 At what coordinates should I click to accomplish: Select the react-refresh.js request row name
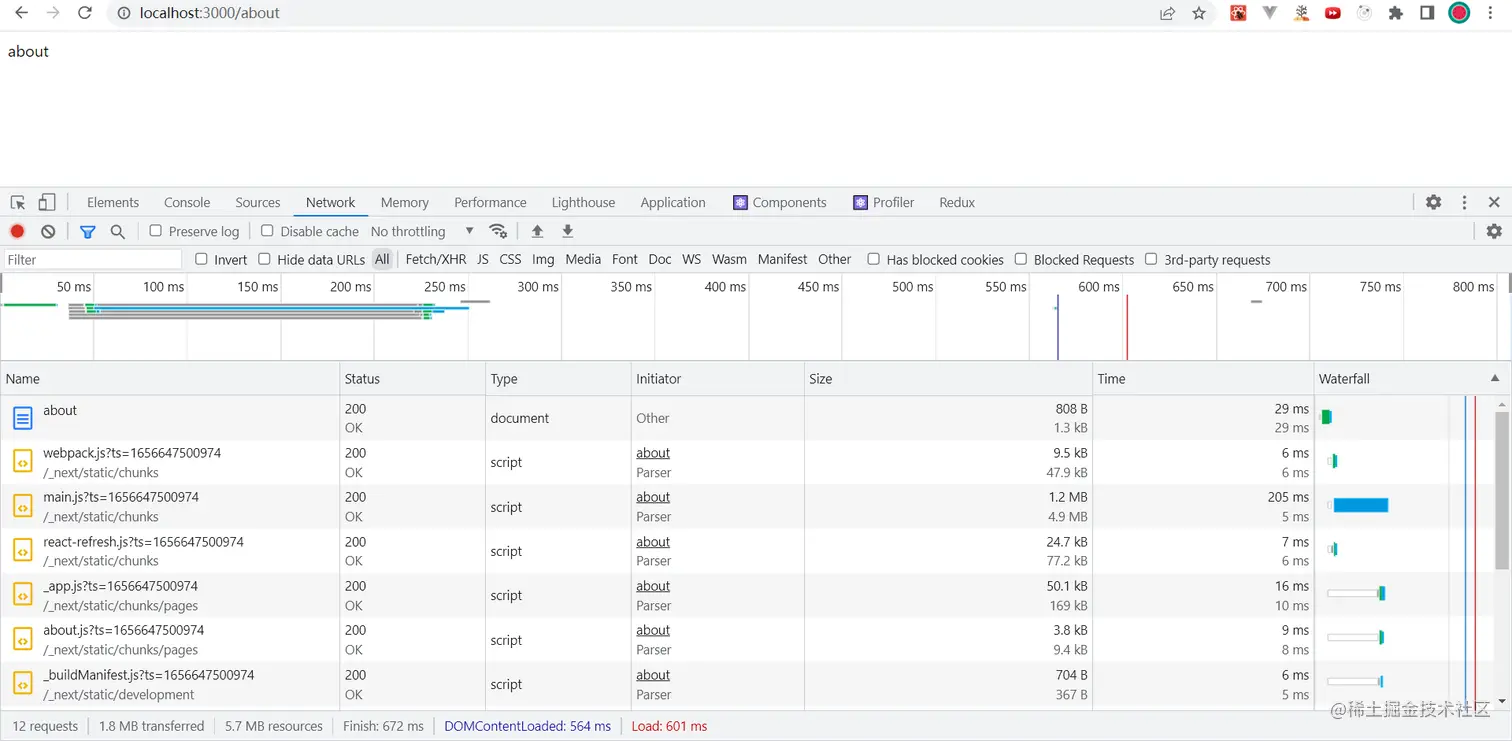(x=143, y=542)
